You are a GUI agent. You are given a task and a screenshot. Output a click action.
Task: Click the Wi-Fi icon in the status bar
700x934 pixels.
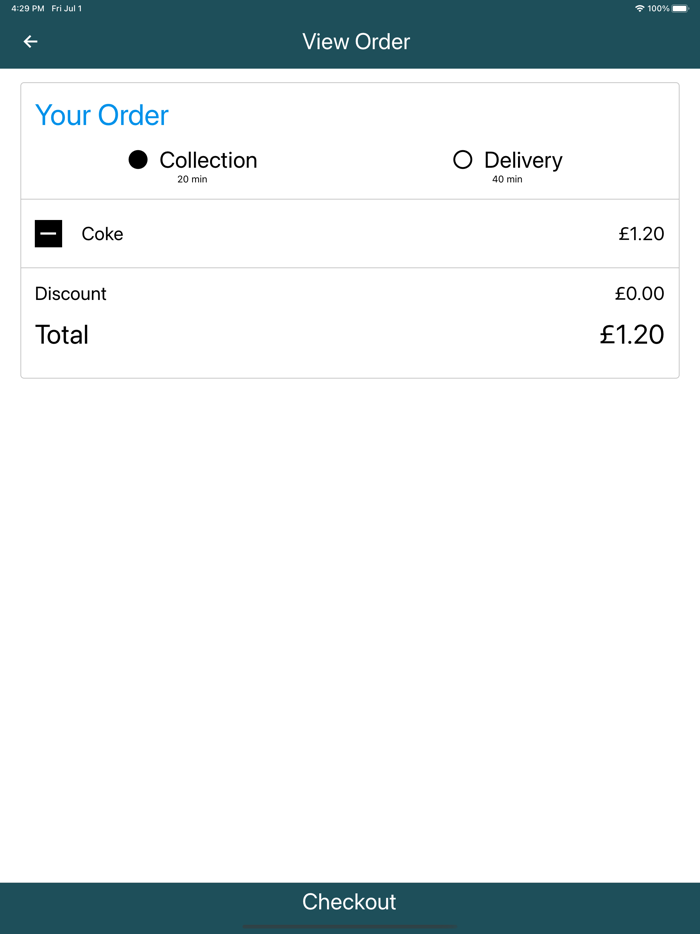(640, 8)
